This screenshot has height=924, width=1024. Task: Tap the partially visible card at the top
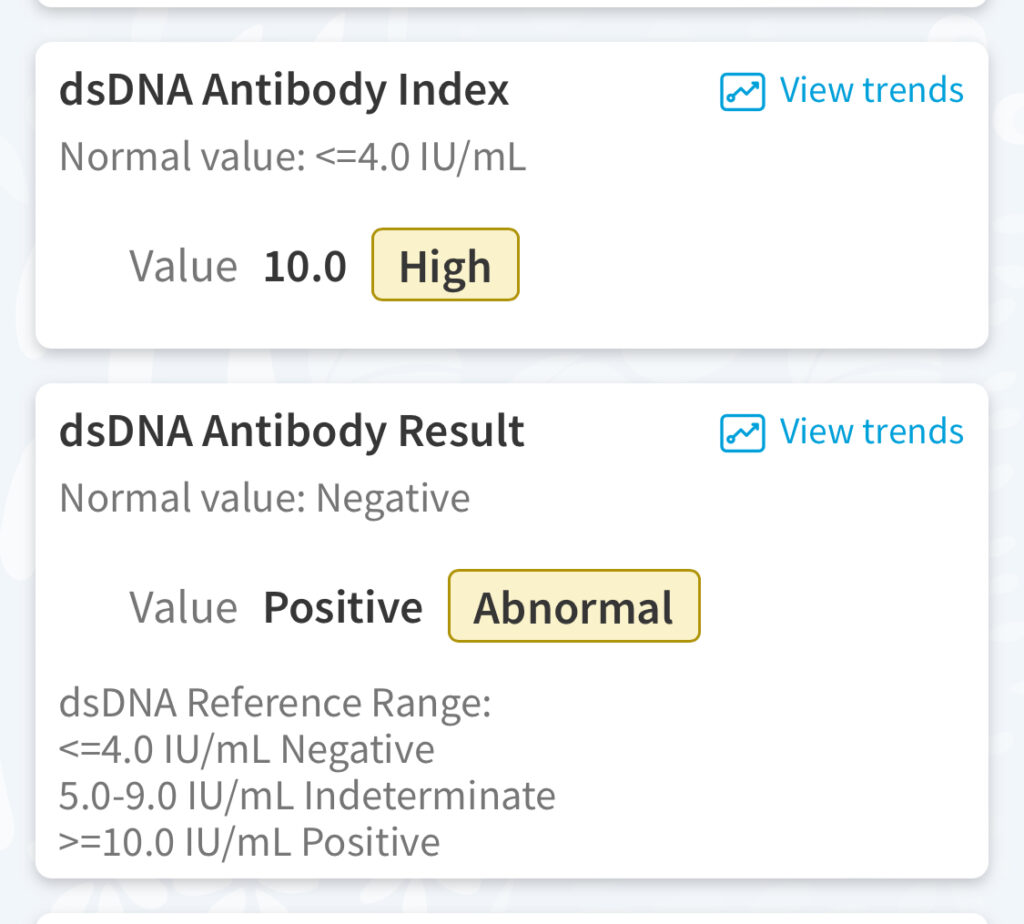click(x=512, y=3)
